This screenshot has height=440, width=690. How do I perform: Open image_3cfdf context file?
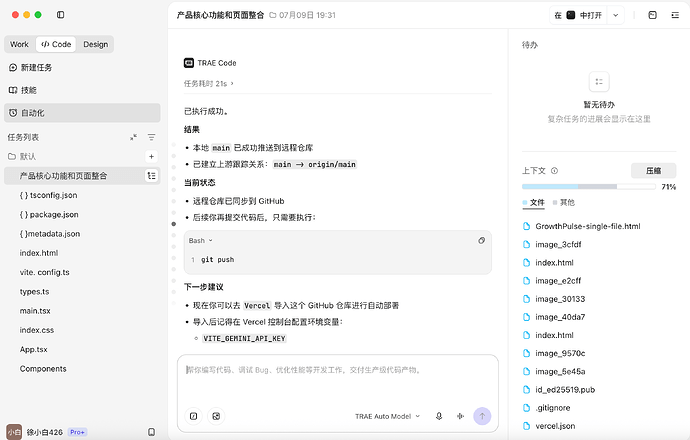552,245
